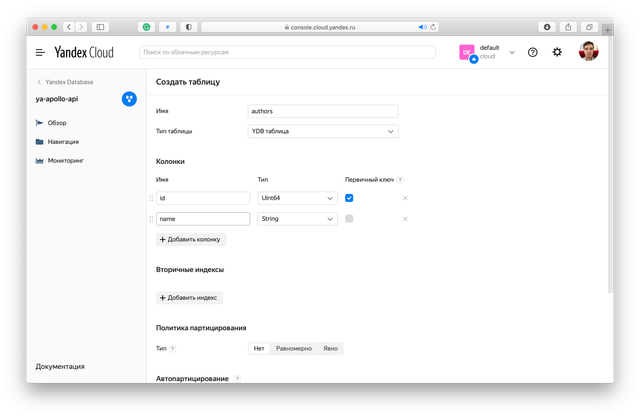
Task: Click the authors table name field
Action: (322, 112)
